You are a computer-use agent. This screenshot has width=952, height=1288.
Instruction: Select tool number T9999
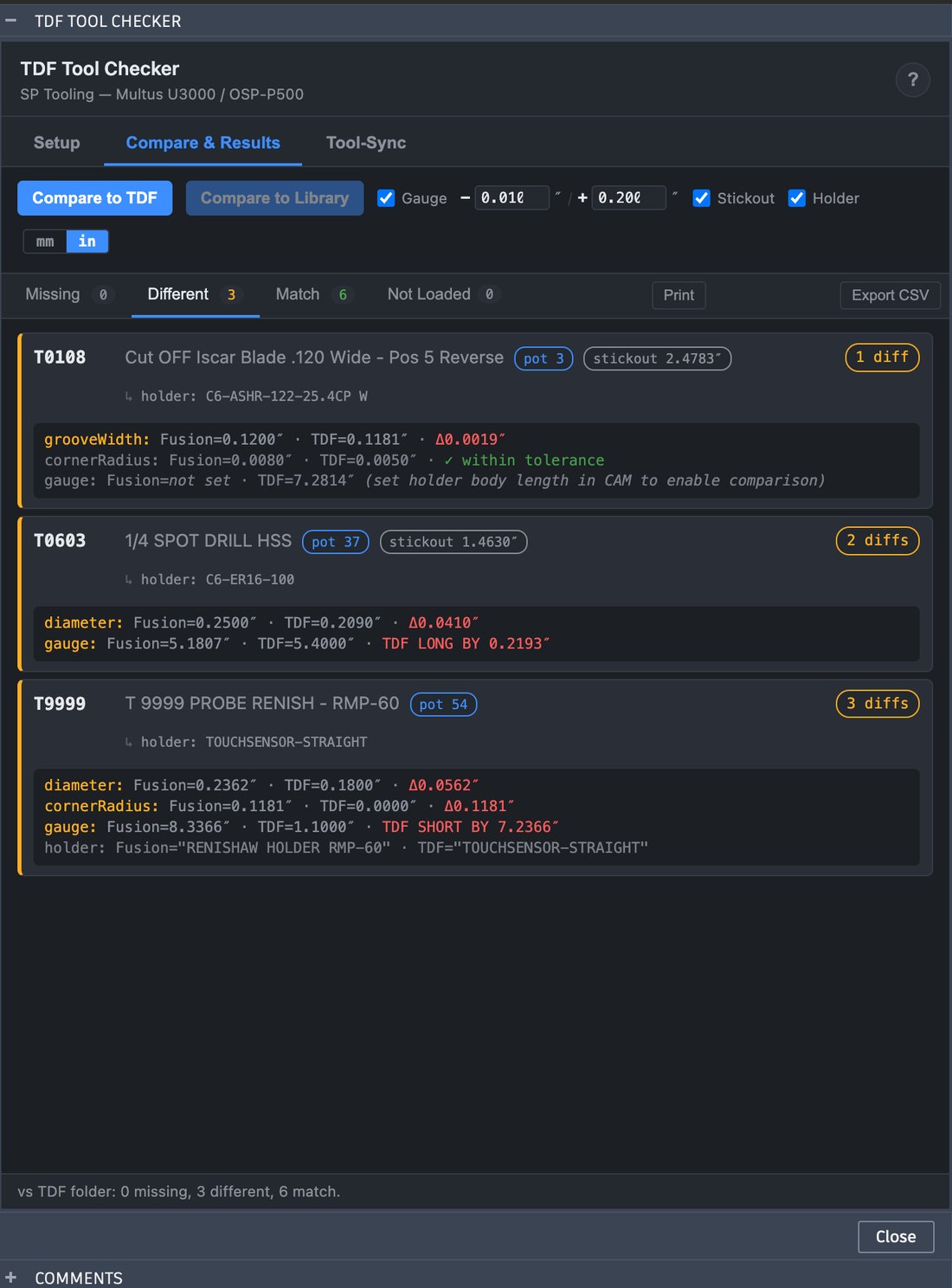pos(60,704)
